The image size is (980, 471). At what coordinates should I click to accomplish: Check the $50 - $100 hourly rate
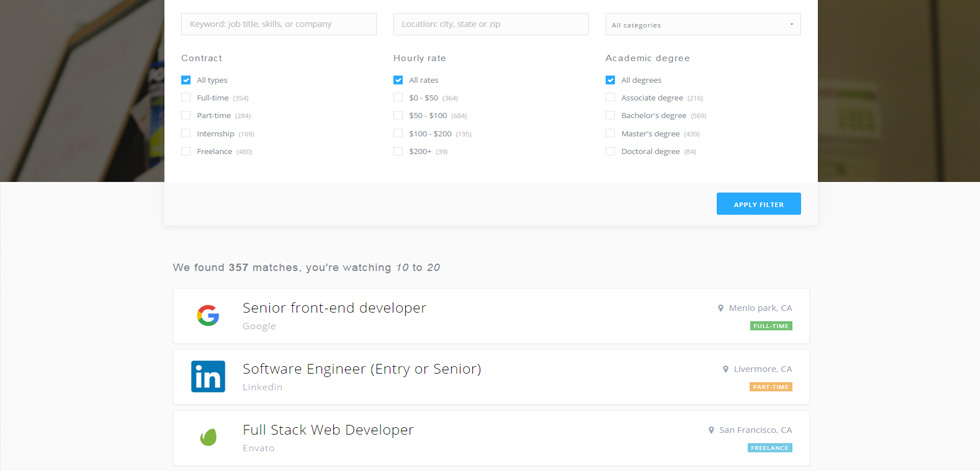tap(398, 116)
